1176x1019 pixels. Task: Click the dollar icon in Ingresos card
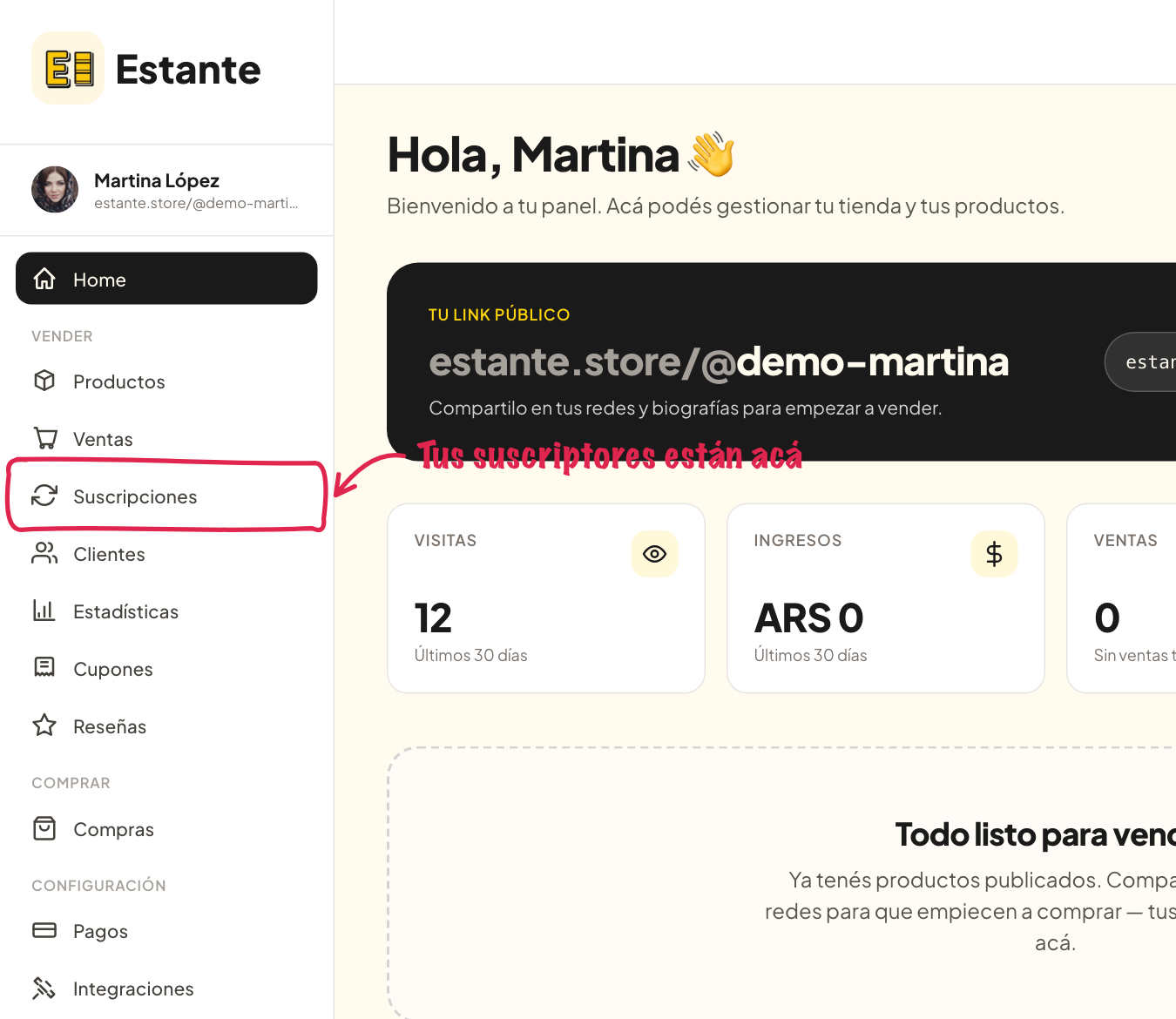[994, 554]
